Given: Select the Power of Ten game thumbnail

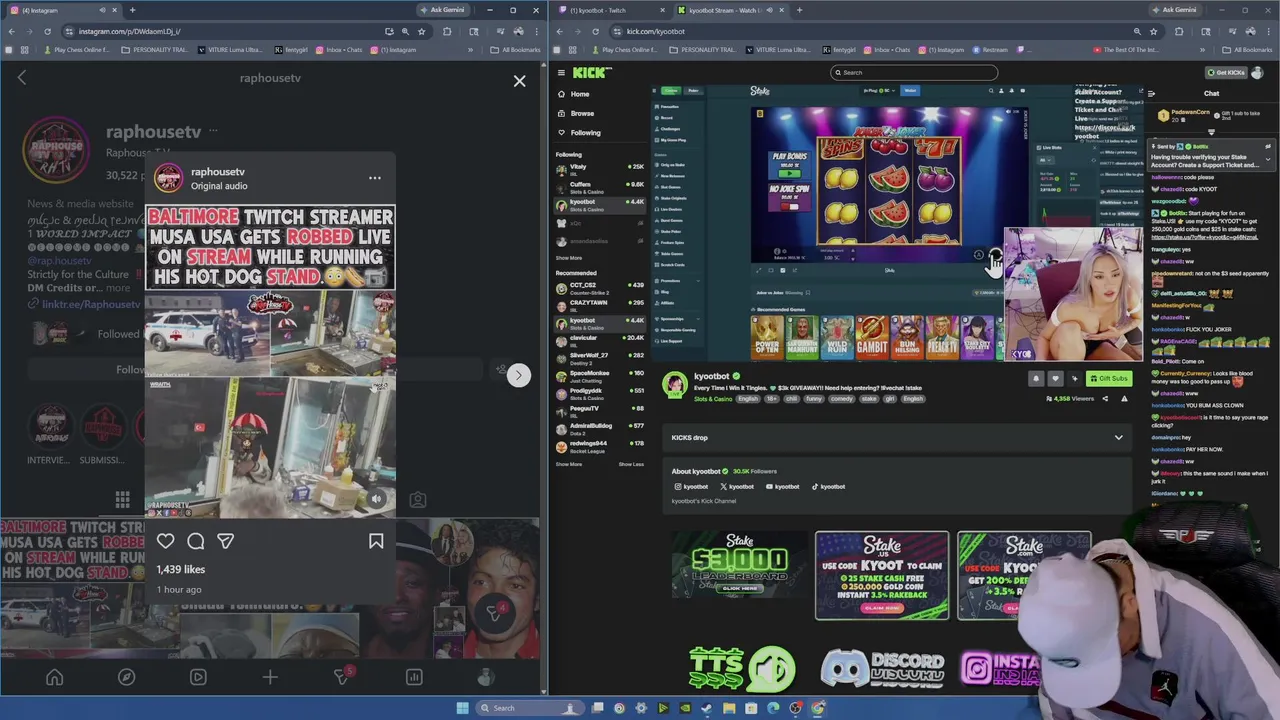Looking at the screenshot, I should click(767, 338).
